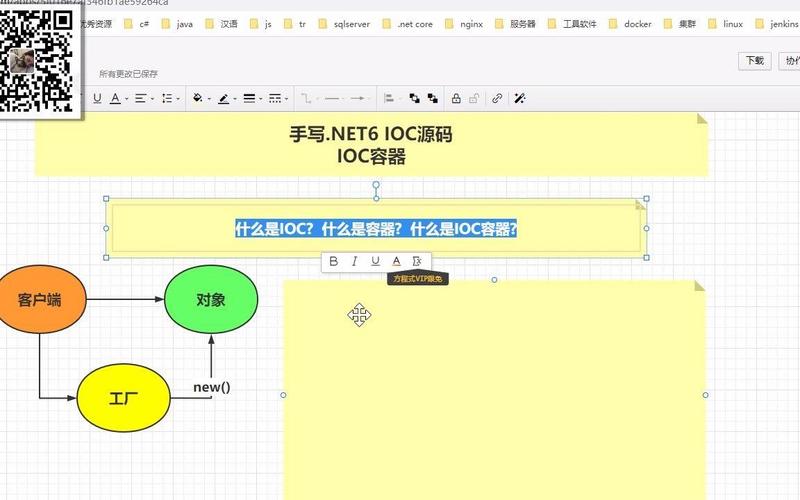
Task: Open the fill color dropdown arrow
Action: 209,99
